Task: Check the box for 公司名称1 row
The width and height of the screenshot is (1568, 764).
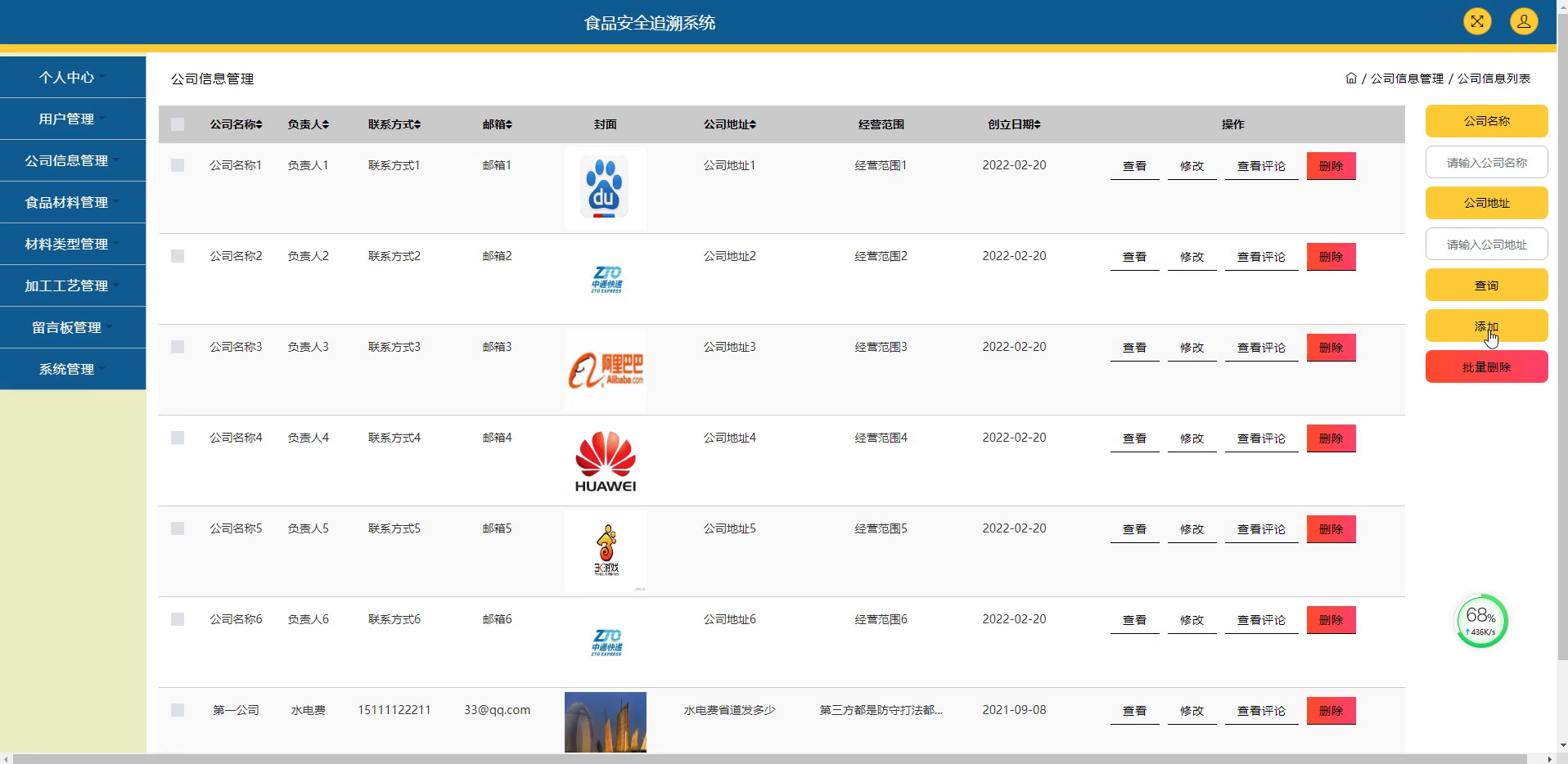Action: coord(178,165)
